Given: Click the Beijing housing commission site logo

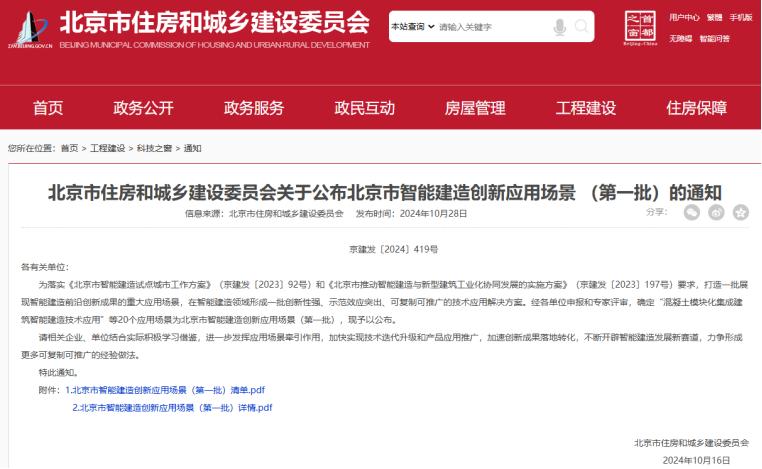Looking at the screenshot, I should point(28,27).
